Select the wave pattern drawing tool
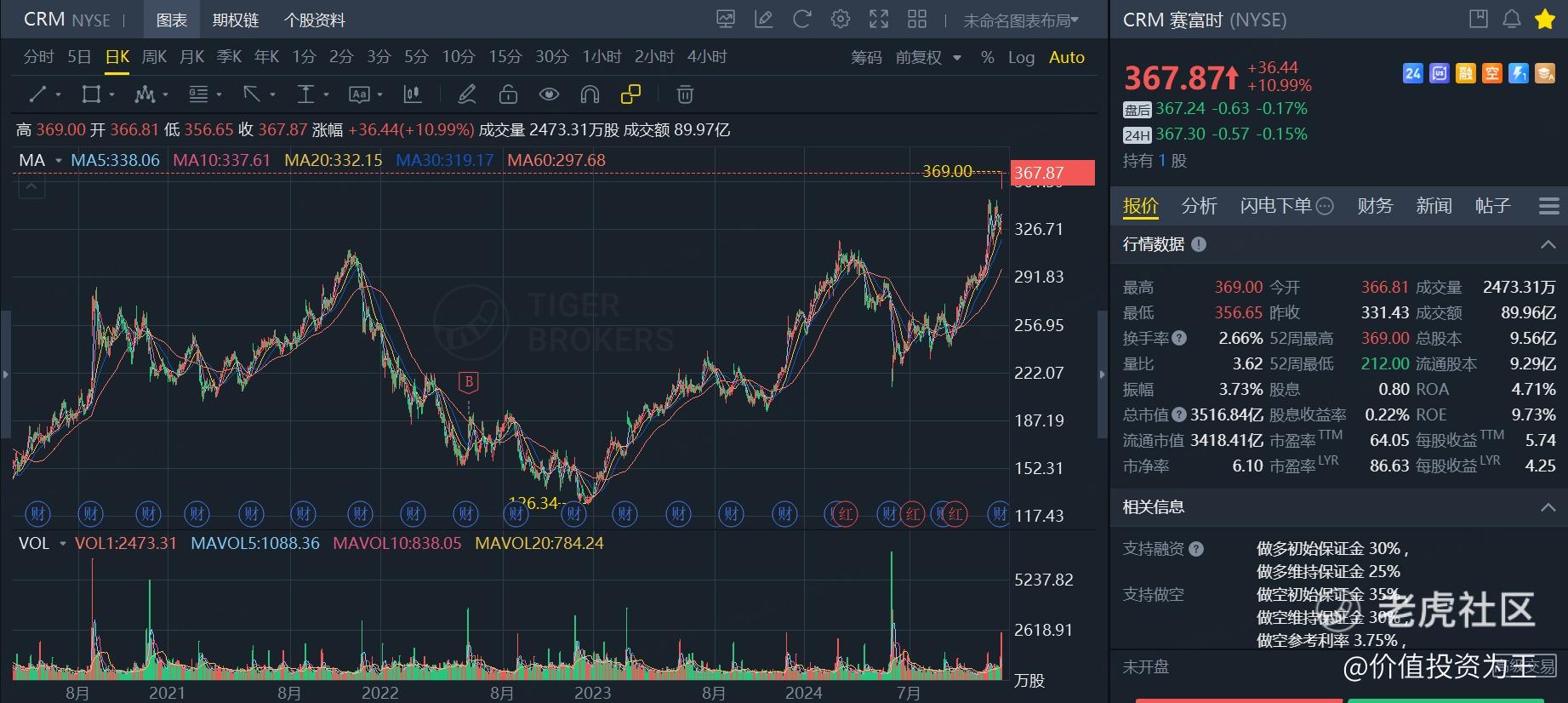1568x703 pixels. (x=145, y=94)
